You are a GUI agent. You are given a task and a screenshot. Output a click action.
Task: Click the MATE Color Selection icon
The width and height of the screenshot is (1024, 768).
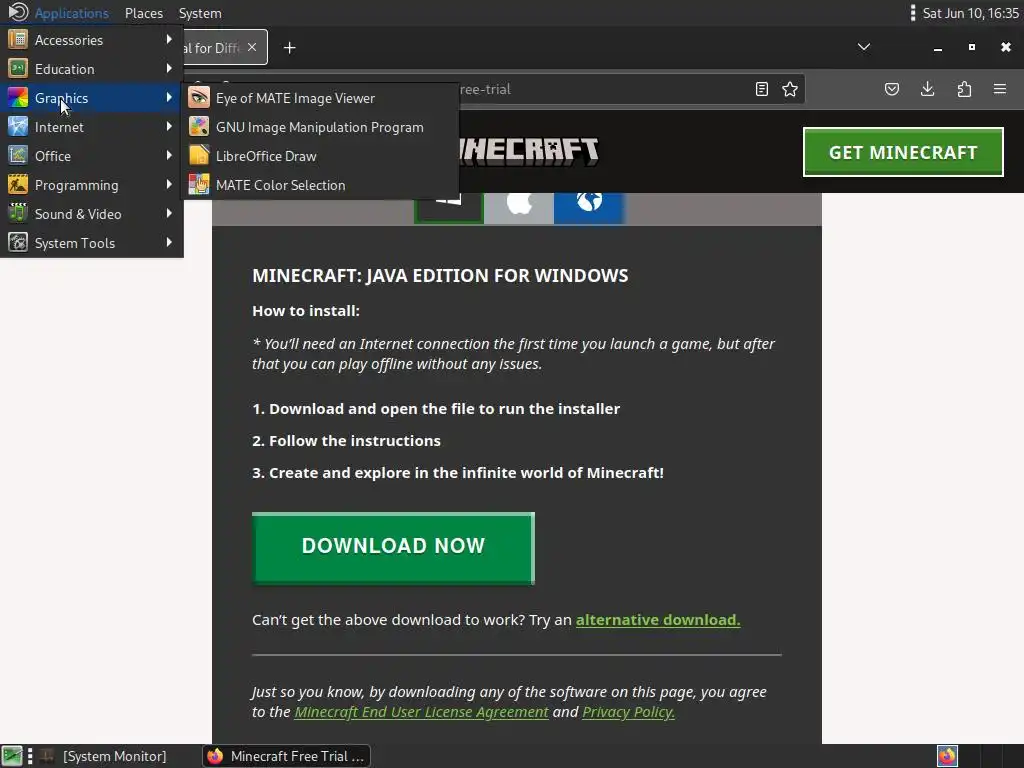pos(199,185)
